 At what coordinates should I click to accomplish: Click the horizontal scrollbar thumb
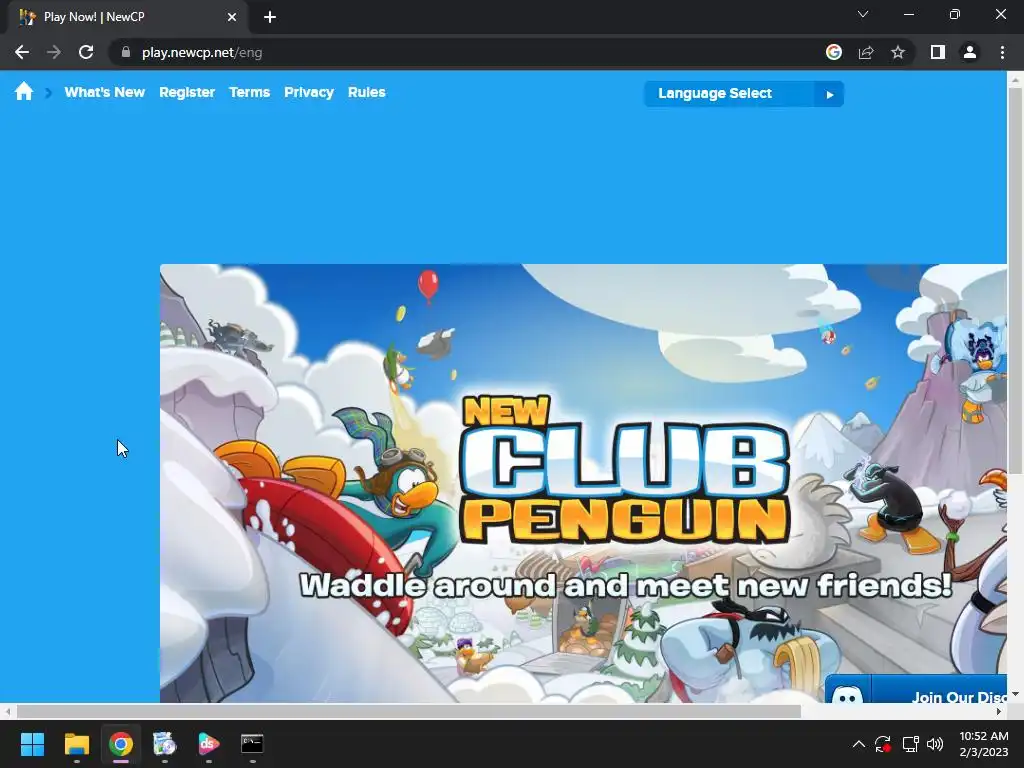coord(408,712)
